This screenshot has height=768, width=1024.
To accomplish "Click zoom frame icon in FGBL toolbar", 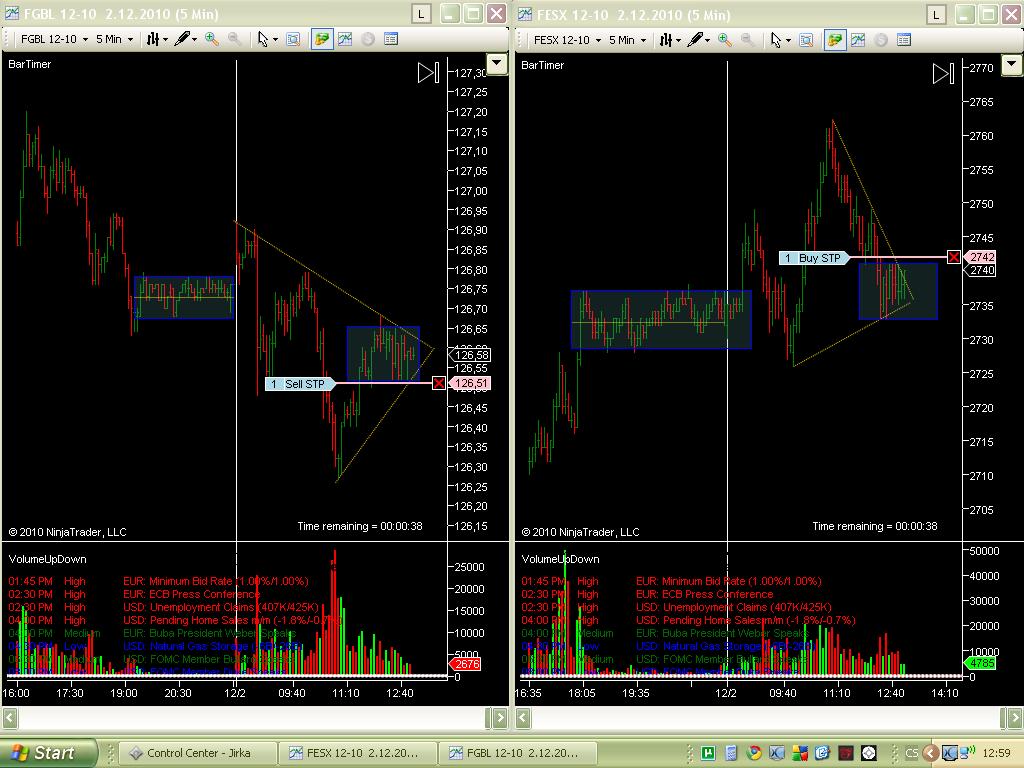I will point(293,39).
